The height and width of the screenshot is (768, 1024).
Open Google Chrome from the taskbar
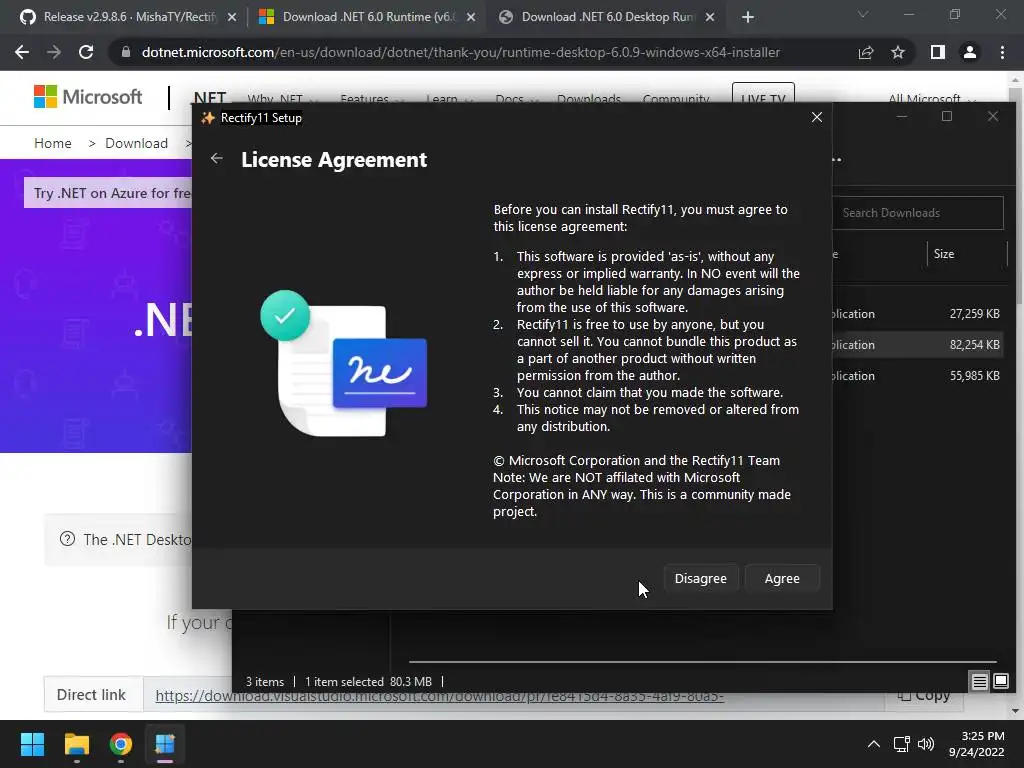(x=121, y=744)
